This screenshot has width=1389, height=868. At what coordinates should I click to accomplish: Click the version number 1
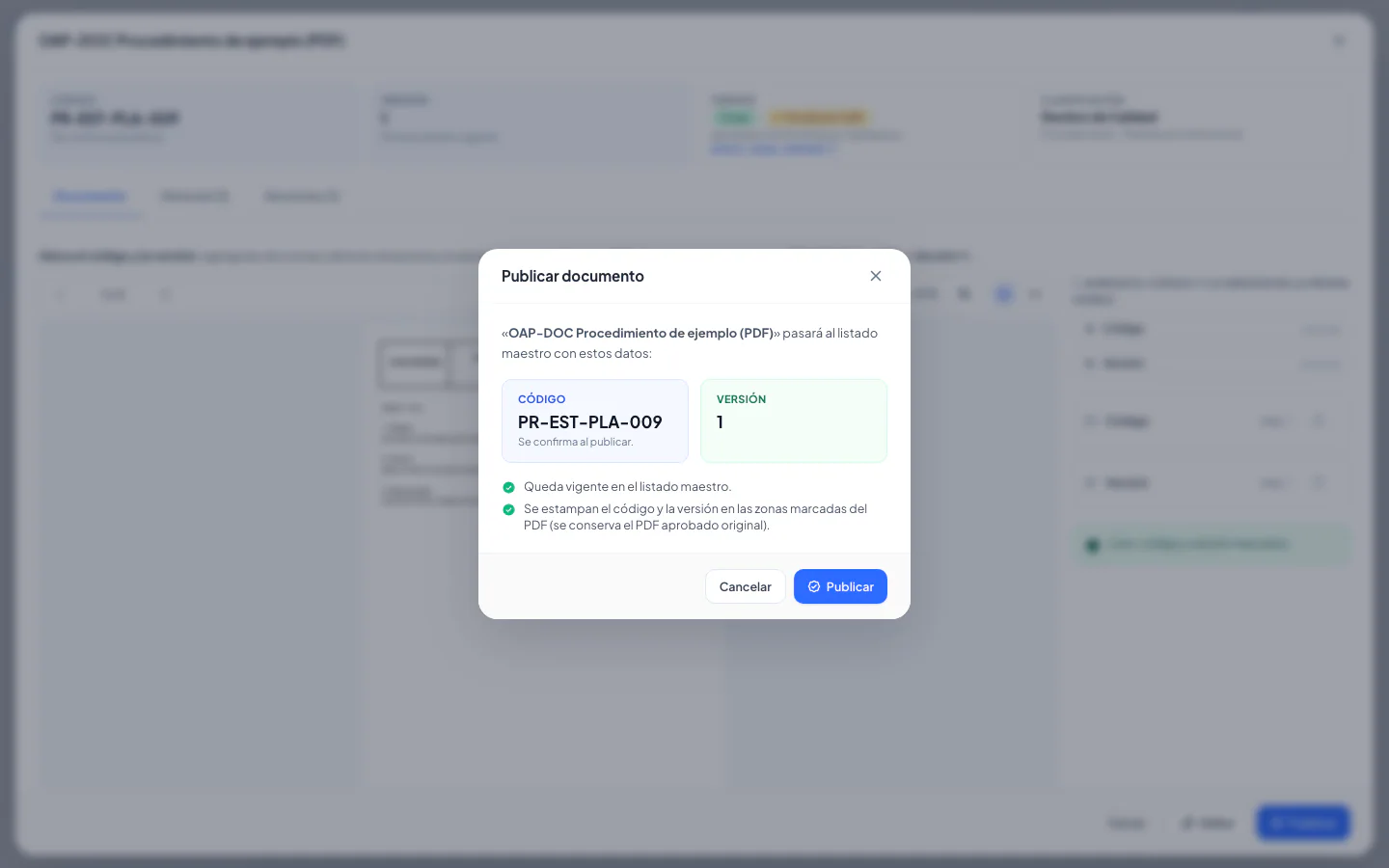click(720, 421)
